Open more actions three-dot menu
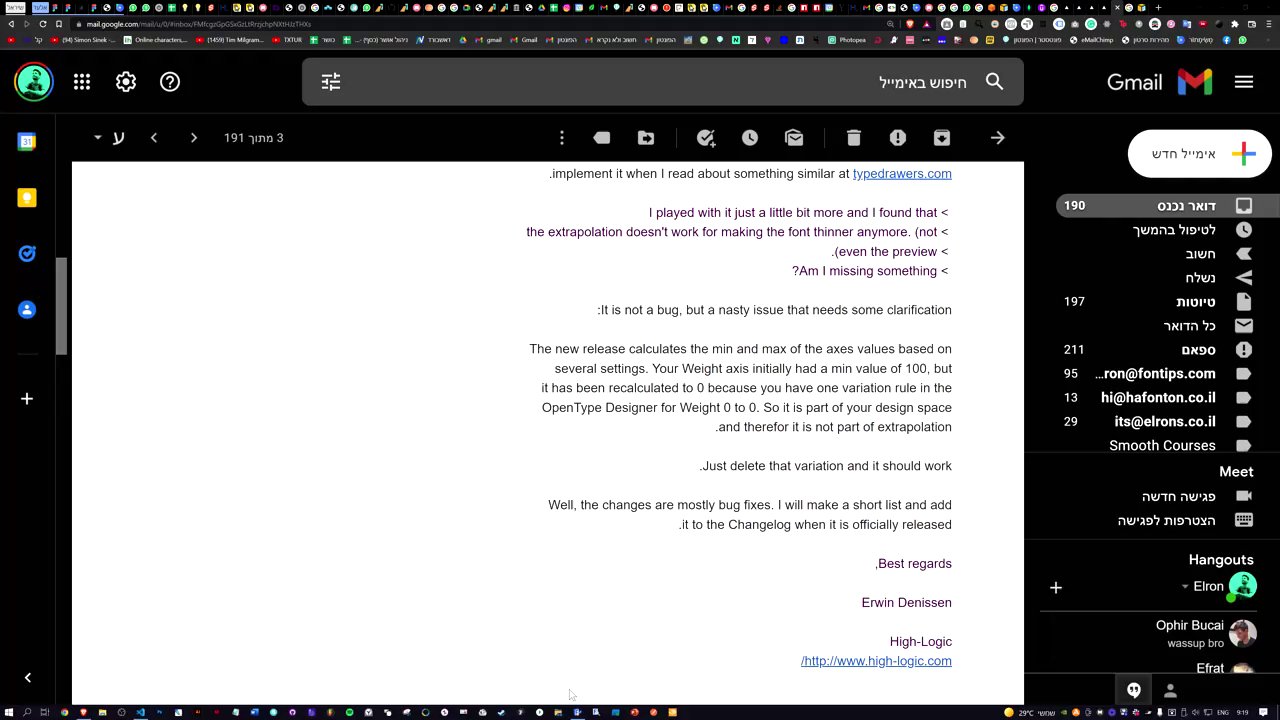The image size is (1280, 720). (562, 138)
